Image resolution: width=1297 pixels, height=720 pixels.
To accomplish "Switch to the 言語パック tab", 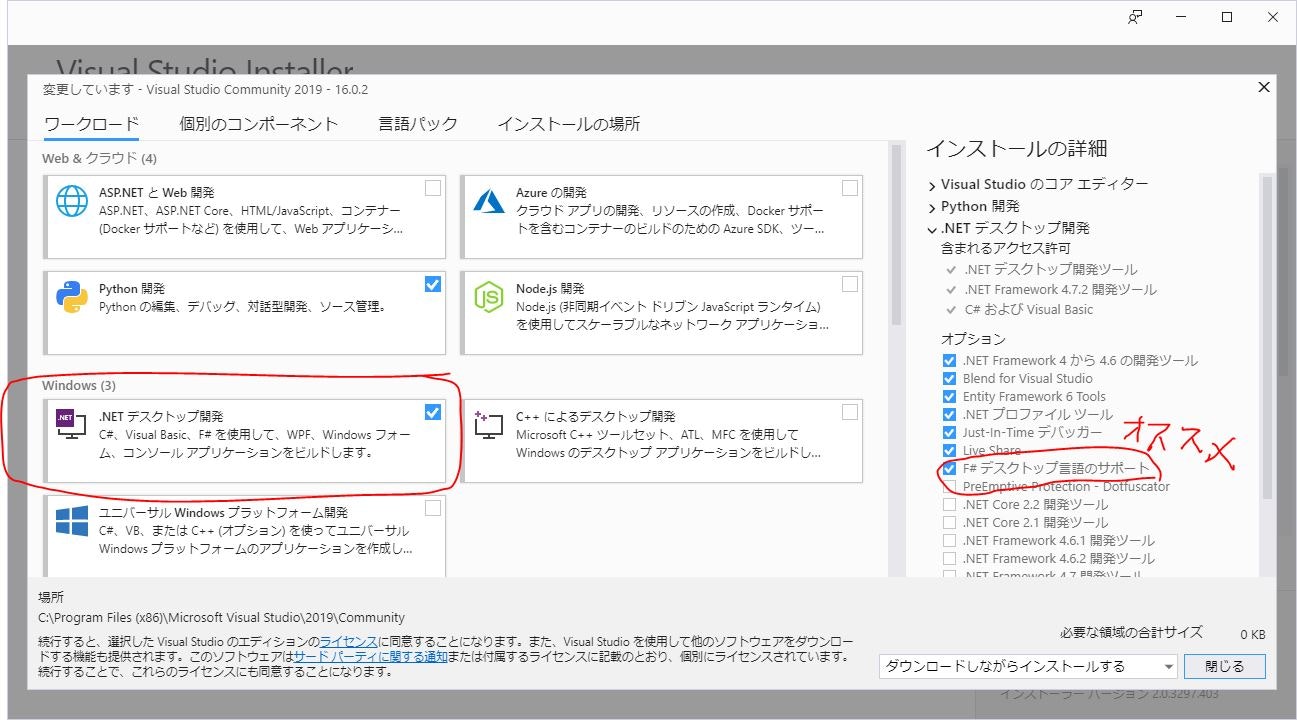I will 418,124.
